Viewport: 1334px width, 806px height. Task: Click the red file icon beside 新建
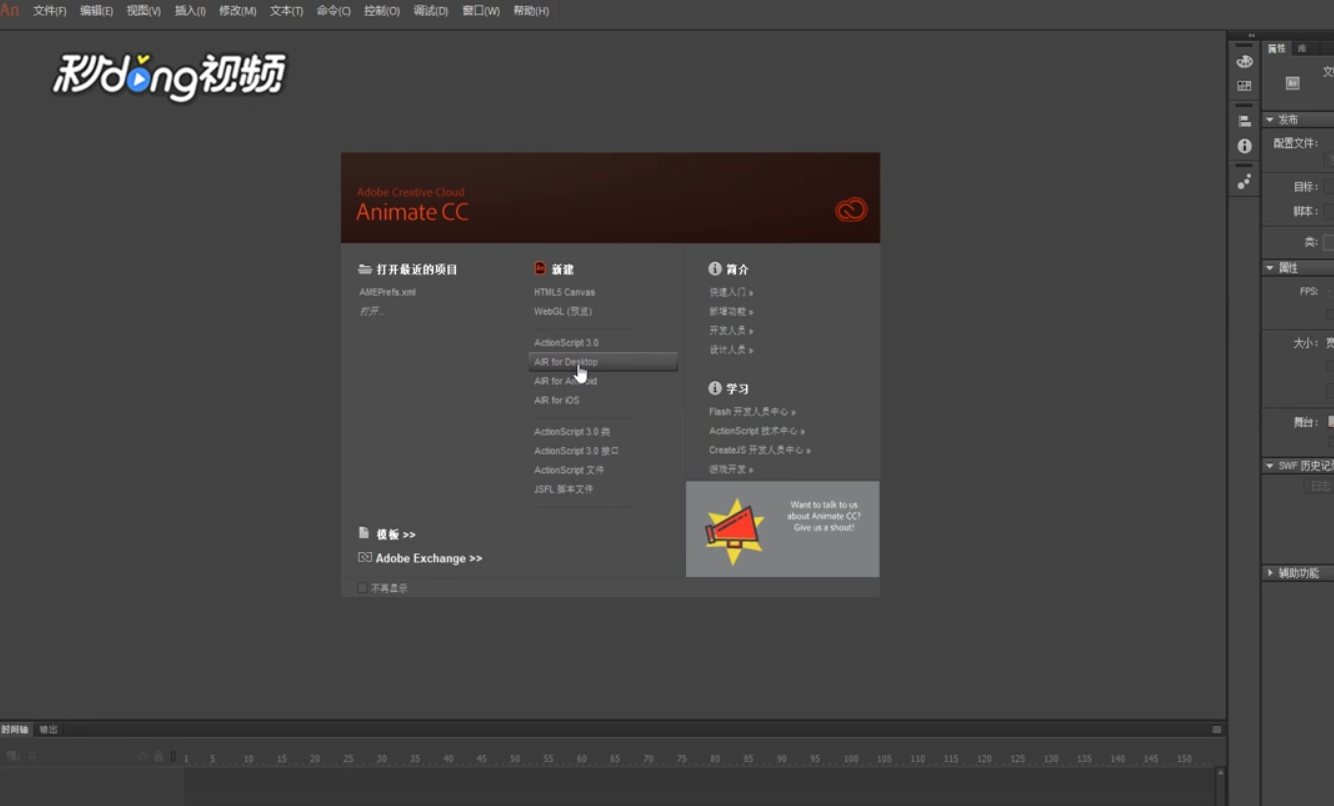click(540, 268)
